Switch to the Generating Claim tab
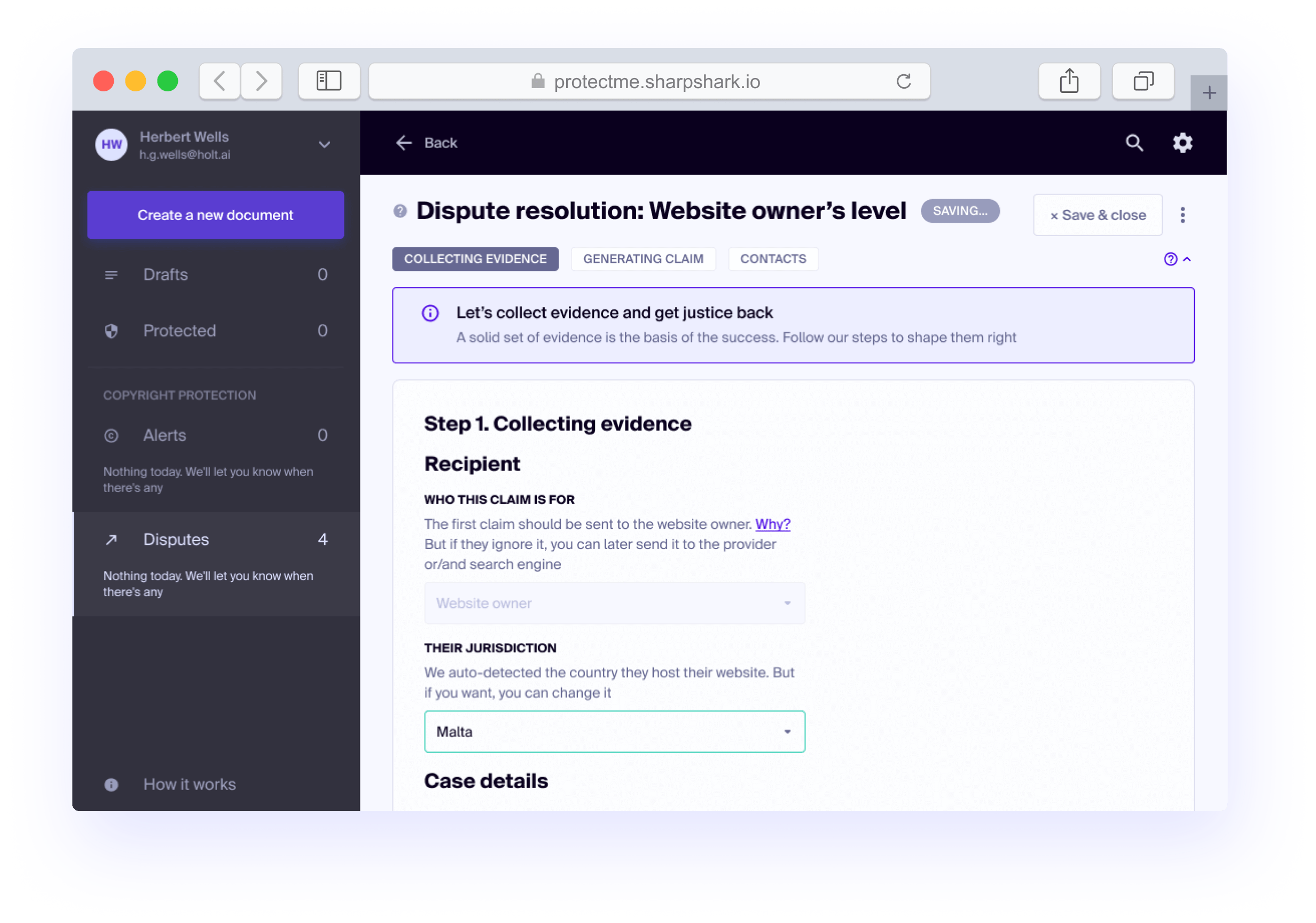The width and height of the screenshot is (1316, 923). [643, 259]
